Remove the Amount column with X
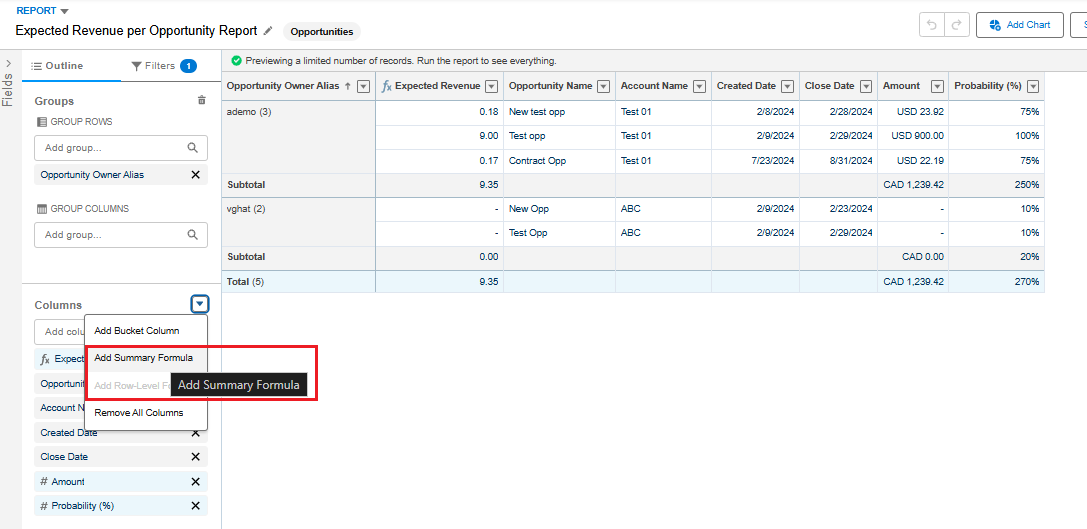 coord(195,482)
